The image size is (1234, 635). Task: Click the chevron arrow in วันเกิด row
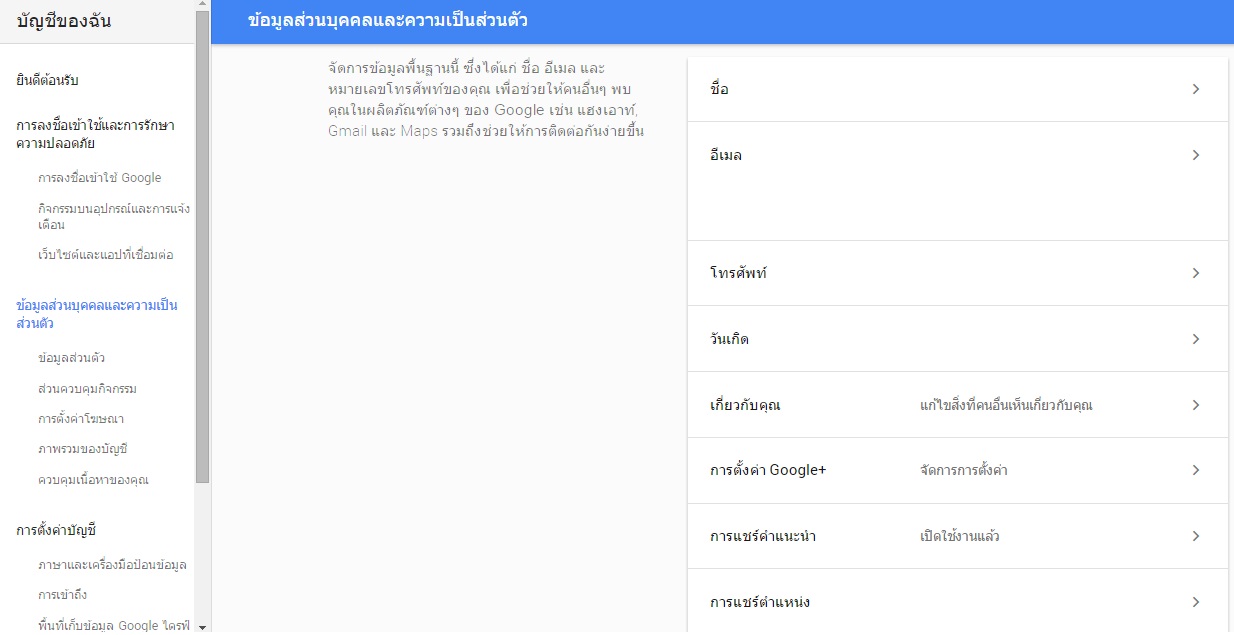coord(1195,339)
